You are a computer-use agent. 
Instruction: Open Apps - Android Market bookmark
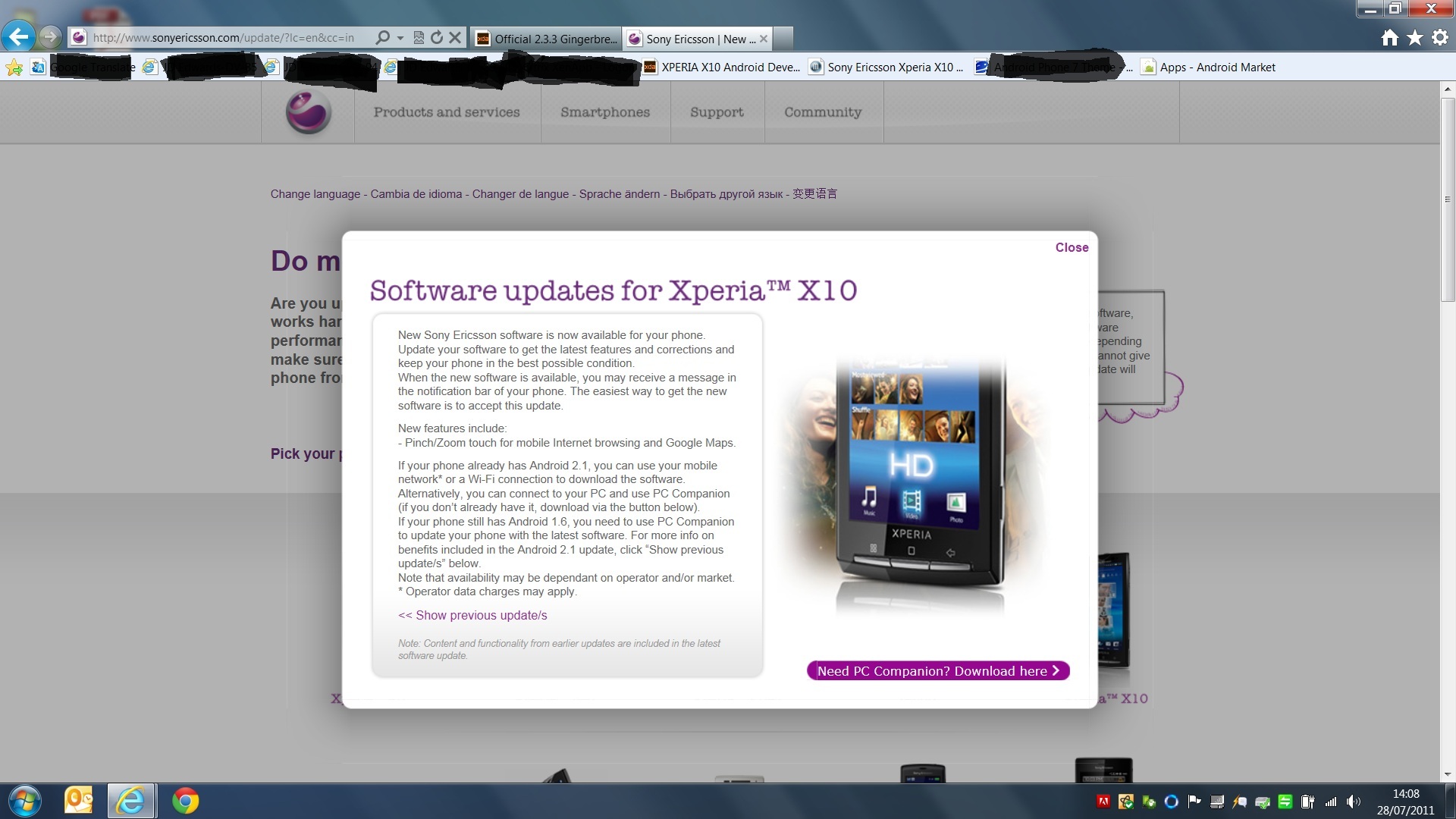point(1209,67)
